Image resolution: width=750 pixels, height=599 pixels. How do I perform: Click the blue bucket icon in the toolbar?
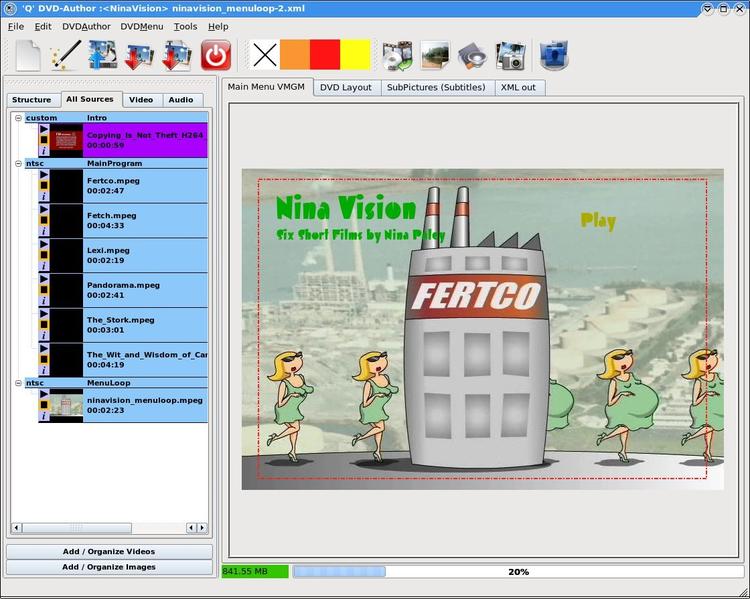(x=554, y=55)
